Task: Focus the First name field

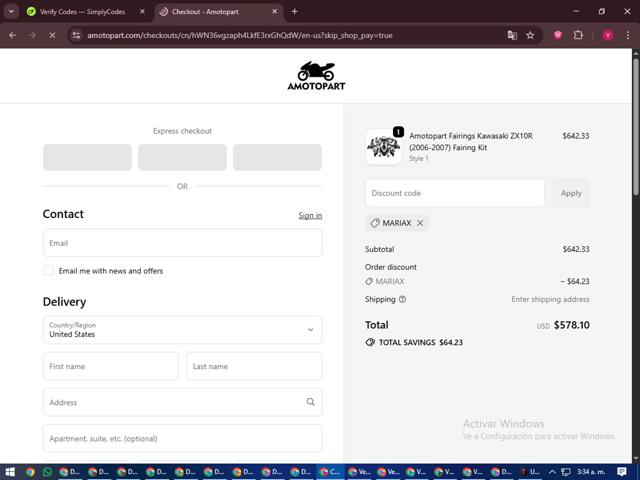Action: (x=111, y=366)
